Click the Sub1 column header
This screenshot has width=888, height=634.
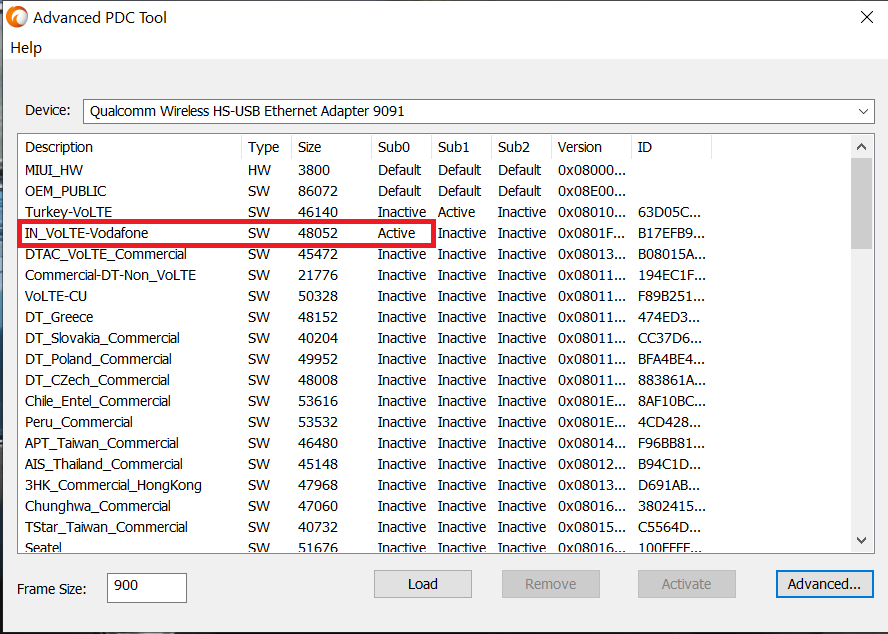[x=462, y=147]
